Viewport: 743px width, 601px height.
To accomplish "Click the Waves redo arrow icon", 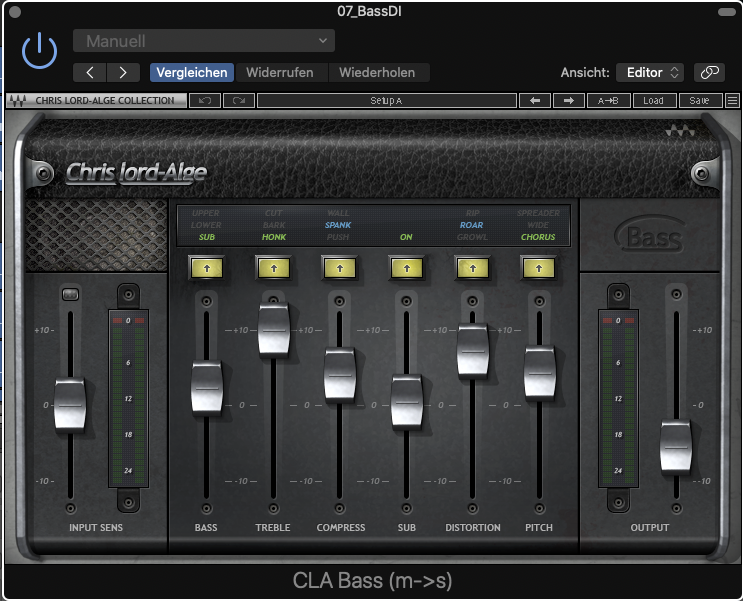I will [239, 101].
